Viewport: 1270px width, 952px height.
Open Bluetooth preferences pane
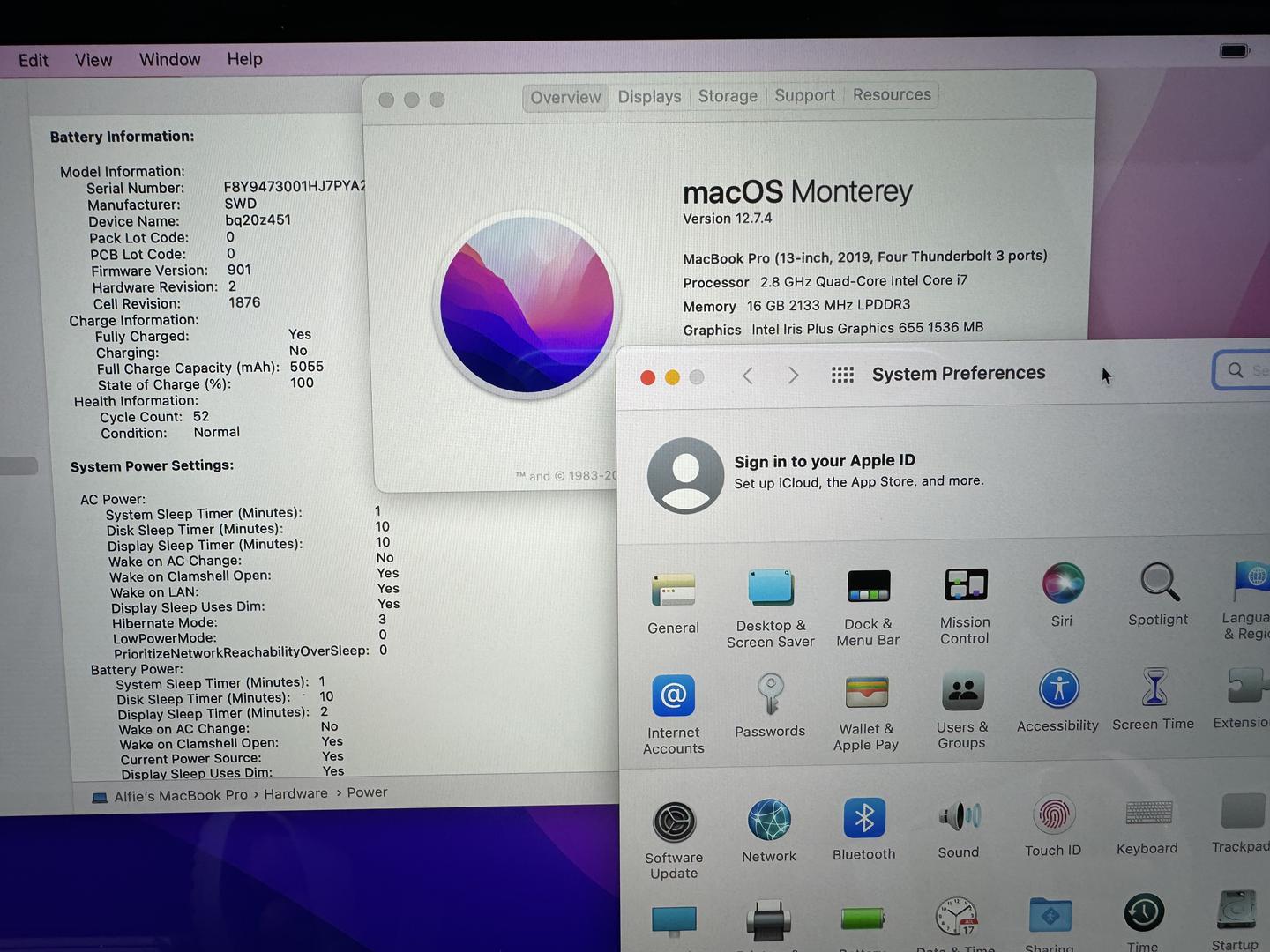click(x=864, y=829)
